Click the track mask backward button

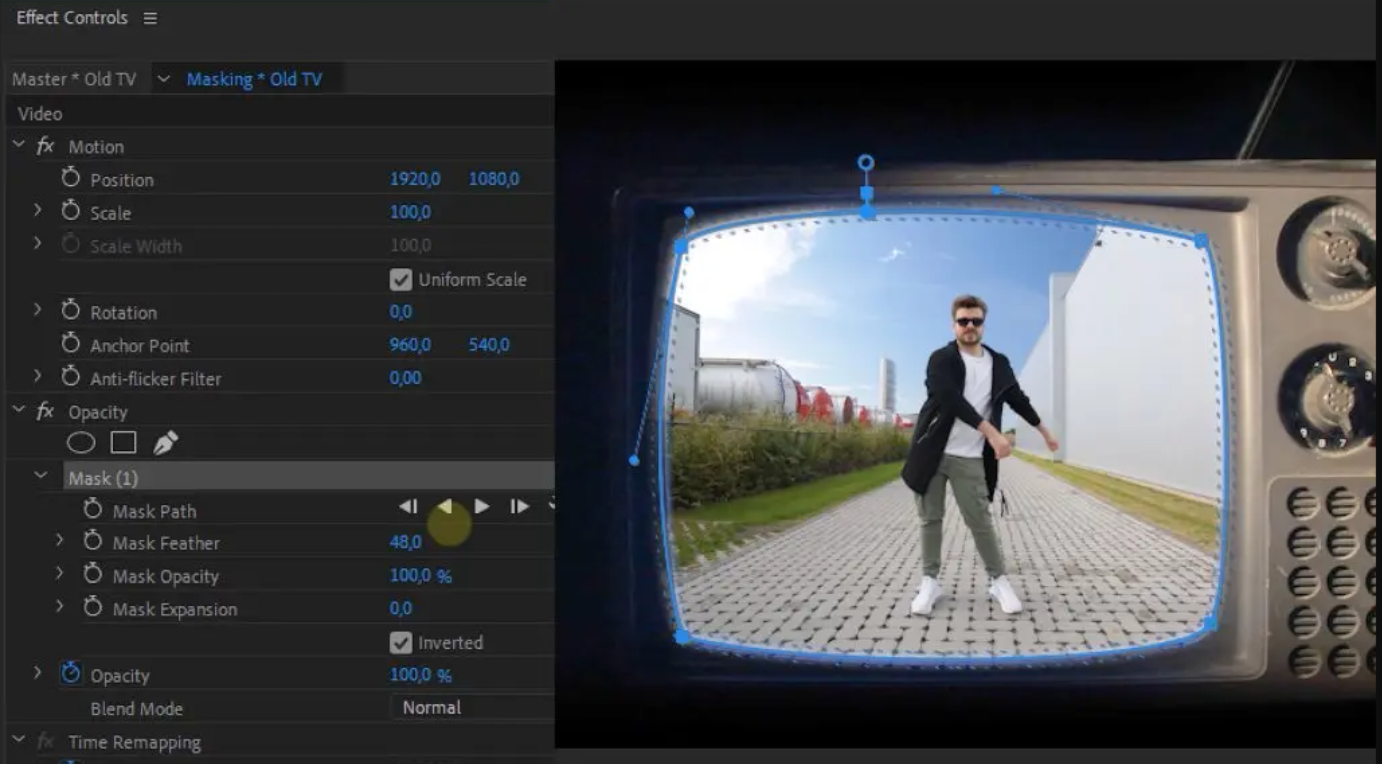pyautogui.click(x=446, y=506)
